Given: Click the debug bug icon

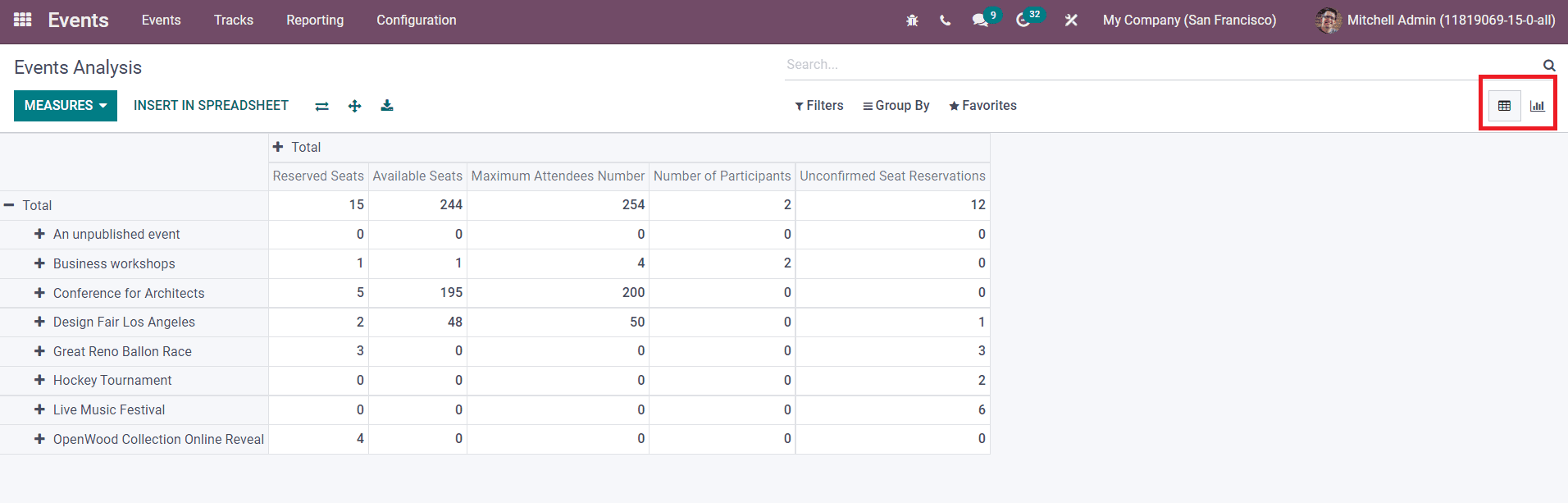Looking at the screenshot, I should 912,21.
